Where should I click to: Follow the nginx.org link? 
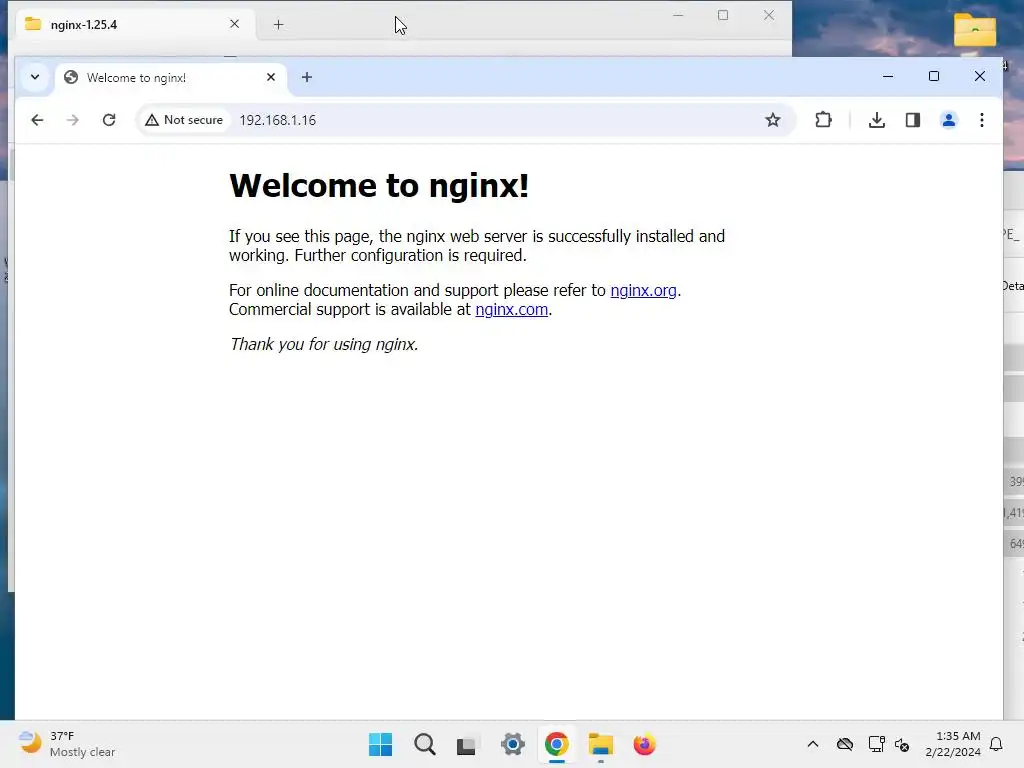pos(643,291)
